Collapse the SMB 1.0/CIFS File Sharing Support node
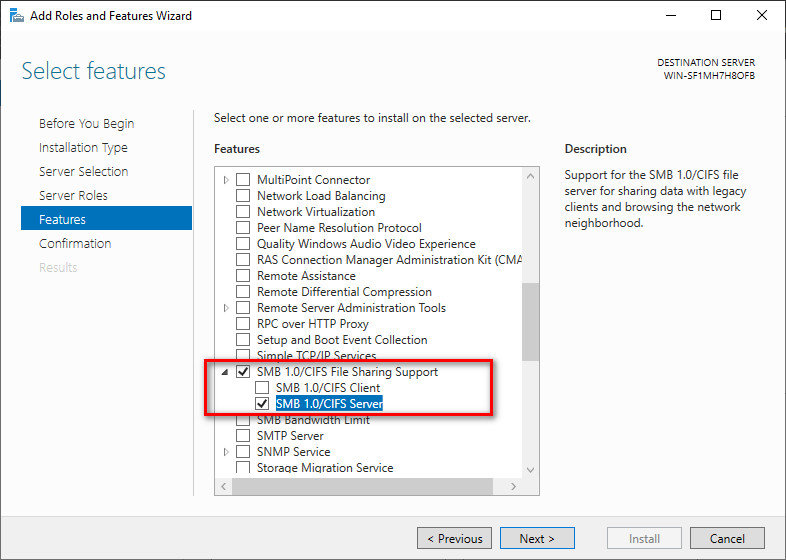 226,372
